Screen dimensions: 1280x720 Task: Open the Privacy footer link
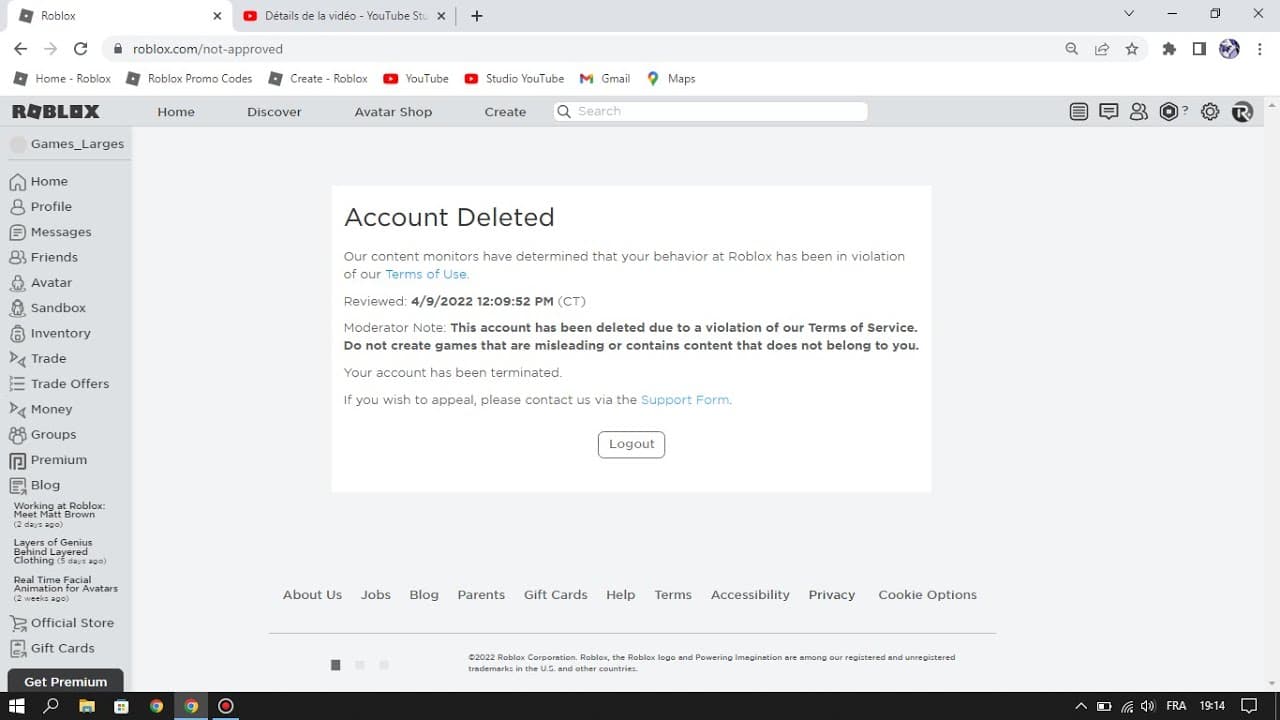pyautogui.click(x=832, y=595)
